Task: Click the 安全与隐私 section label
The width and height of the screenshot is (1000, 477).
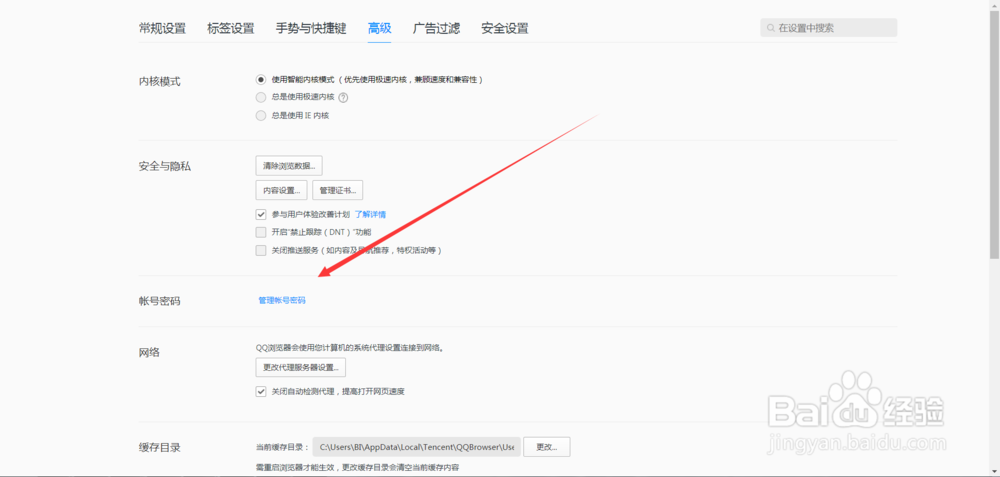Action: coord(165,166)
